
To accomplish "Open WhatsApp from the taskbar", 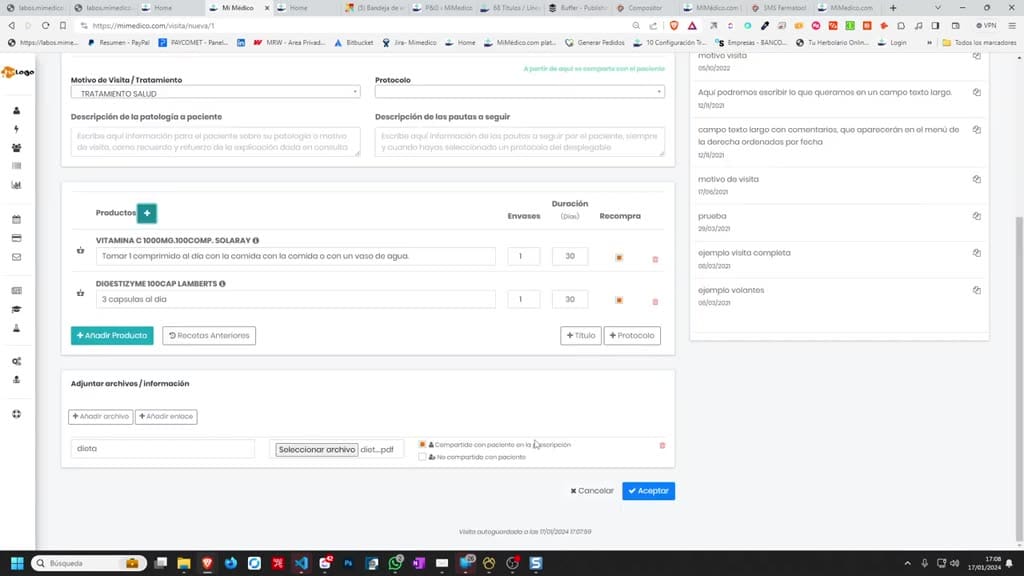I will point(395,563).
